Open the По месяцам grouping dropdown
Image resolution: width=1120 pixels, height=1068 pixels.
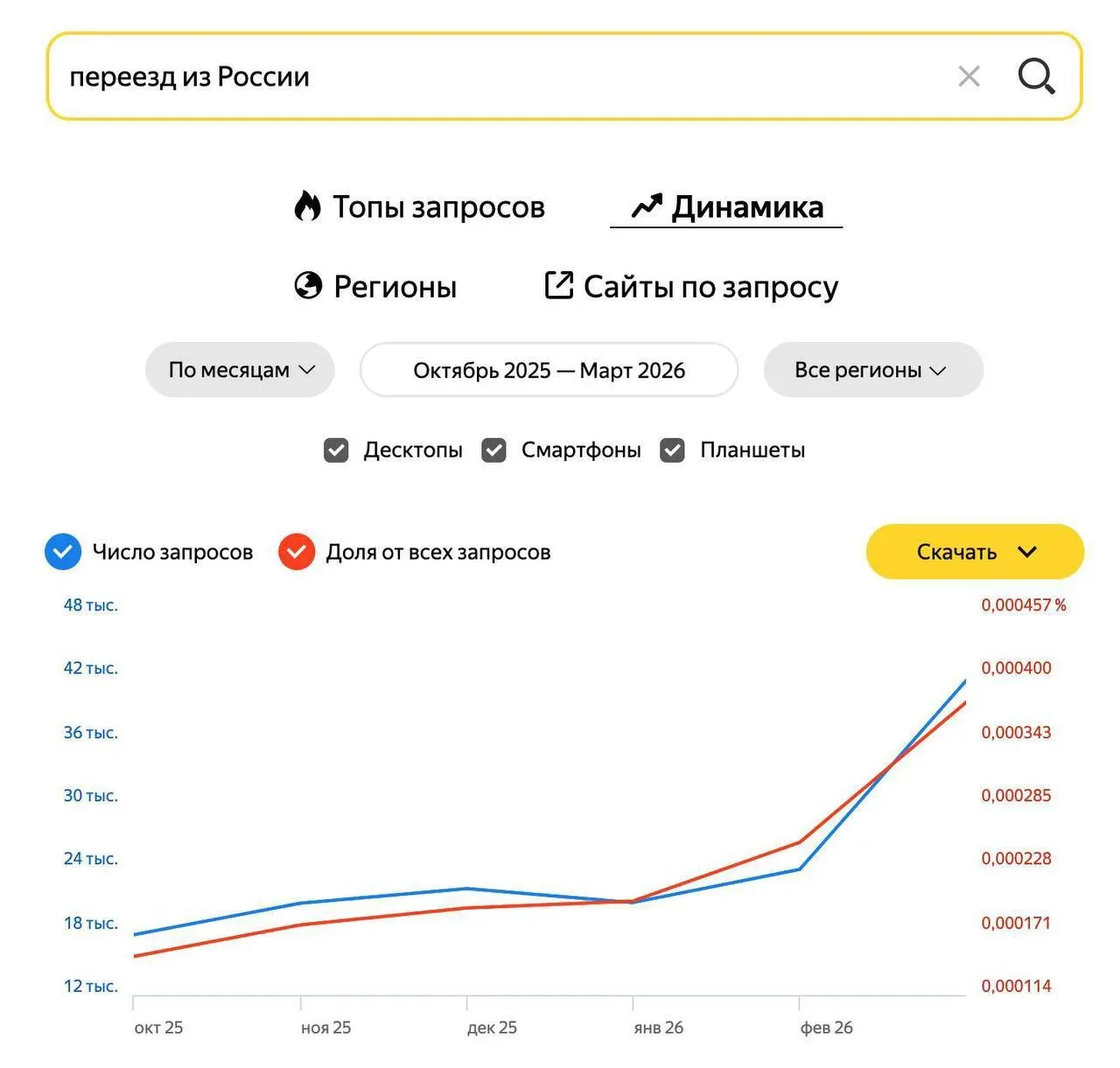240,370
